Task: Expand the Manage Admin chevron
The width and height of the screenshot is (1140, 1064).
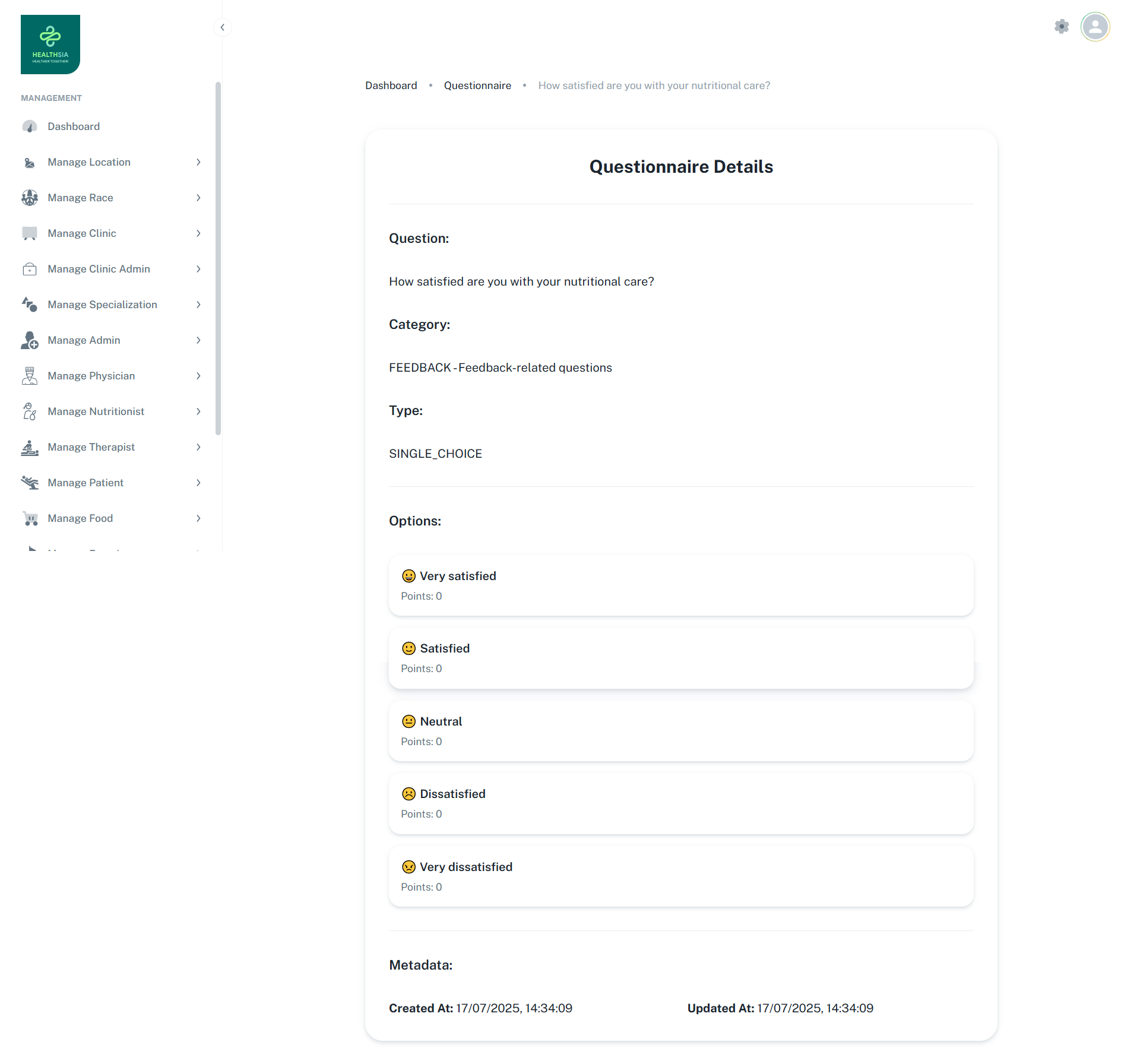Action: pos(198,340)
